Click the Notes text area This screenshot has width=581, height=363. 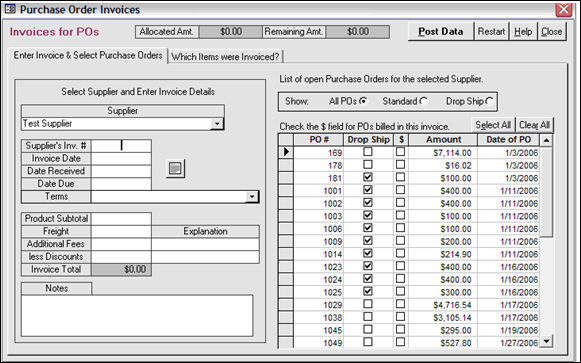pos(137,316)
